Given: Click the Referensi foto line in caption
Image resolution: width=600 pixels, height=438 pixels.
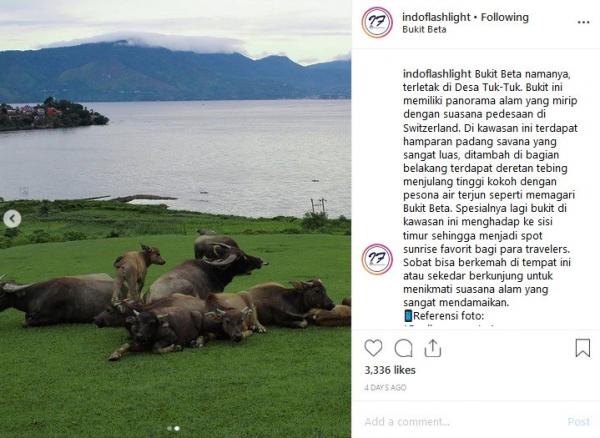Looking at the screenshot, I should point(444,316).
